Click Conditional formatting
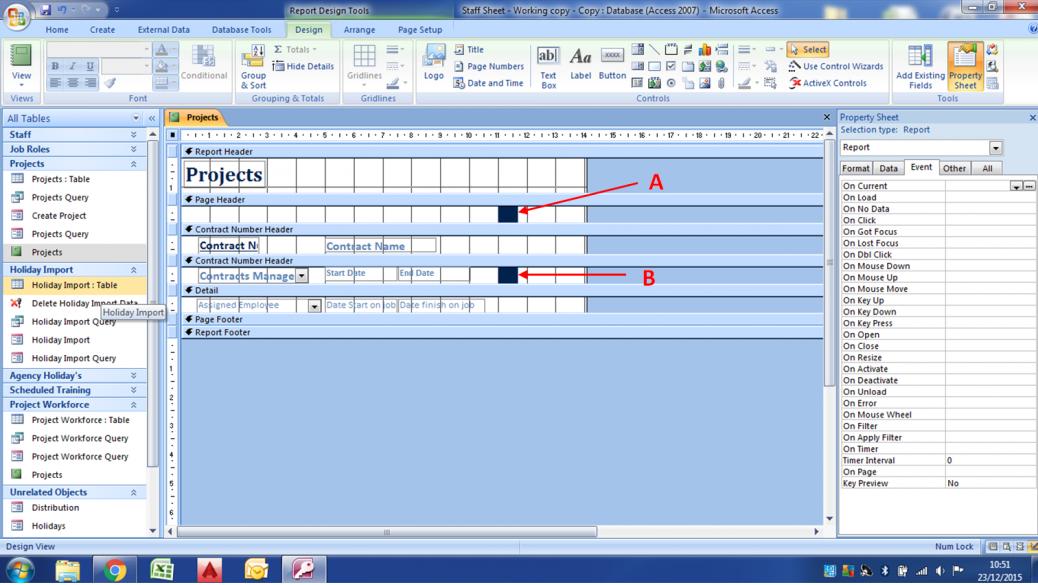 pyautogui.click(x=203, y=63)
